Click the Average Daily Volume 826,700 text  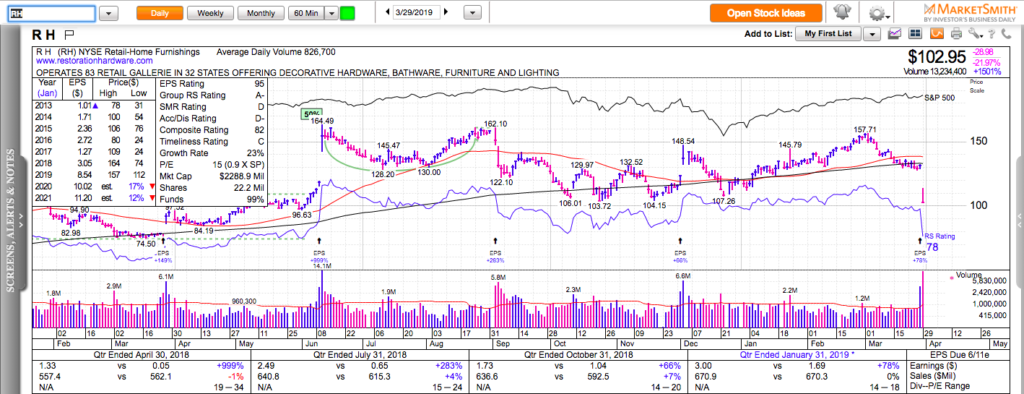[276, 52]
